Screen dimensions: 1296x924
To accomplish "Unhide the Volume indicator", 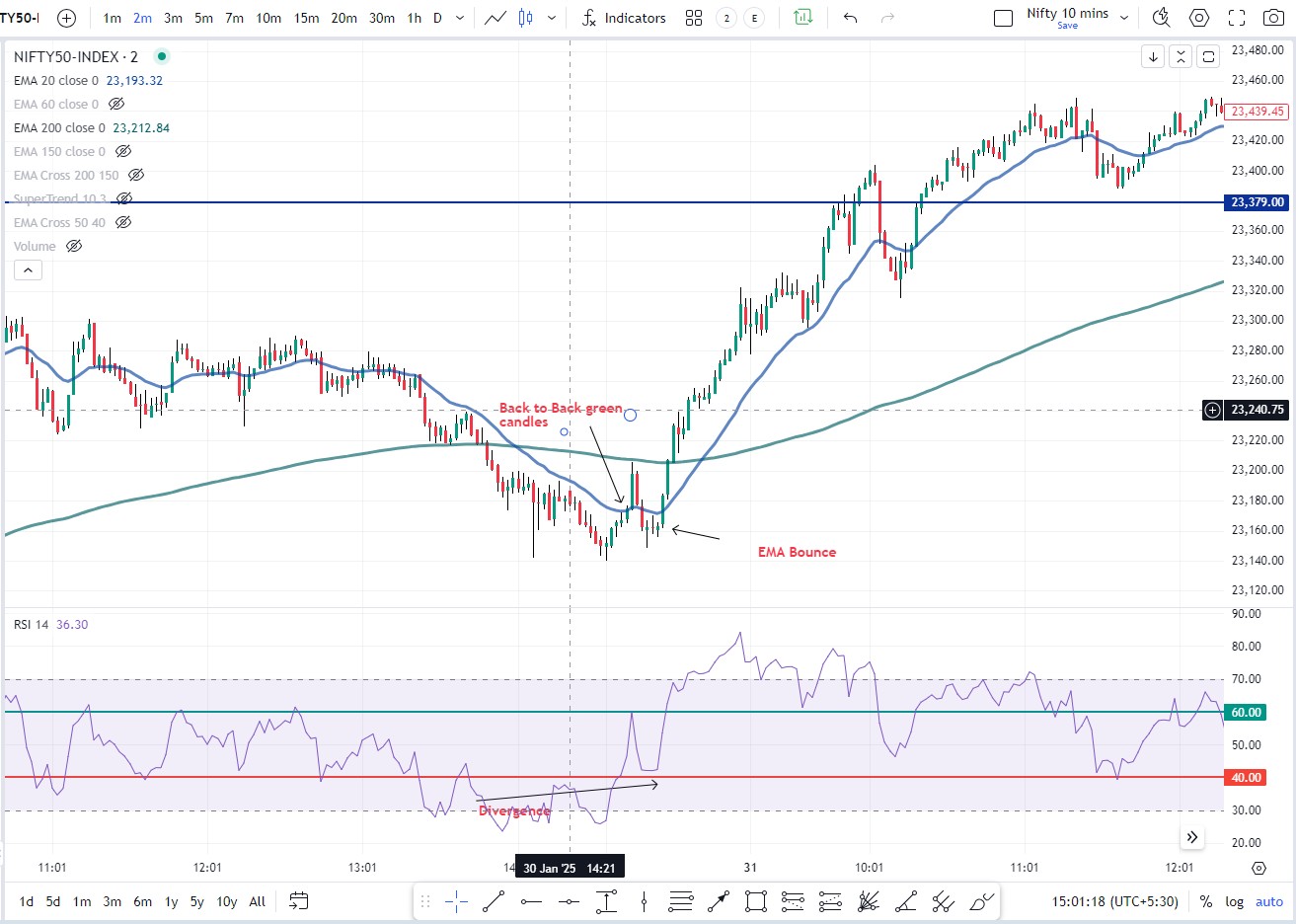I will (x=74, y=246).
